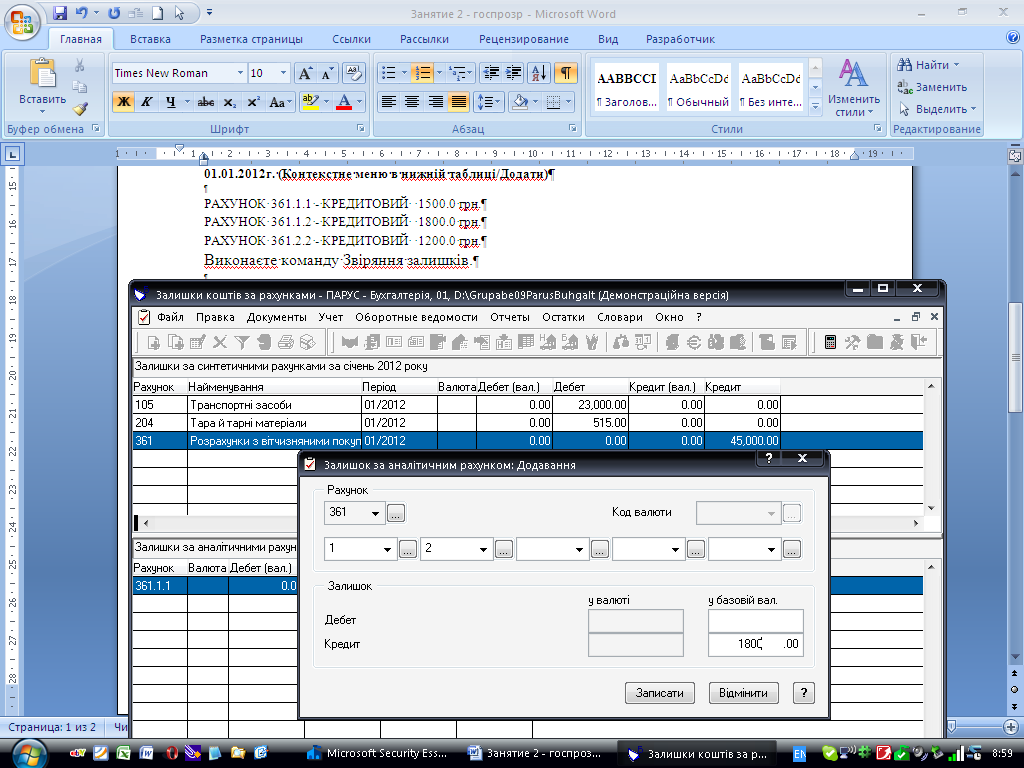
Task: Apply subscript formatting
Action: [x=229, y=102]
